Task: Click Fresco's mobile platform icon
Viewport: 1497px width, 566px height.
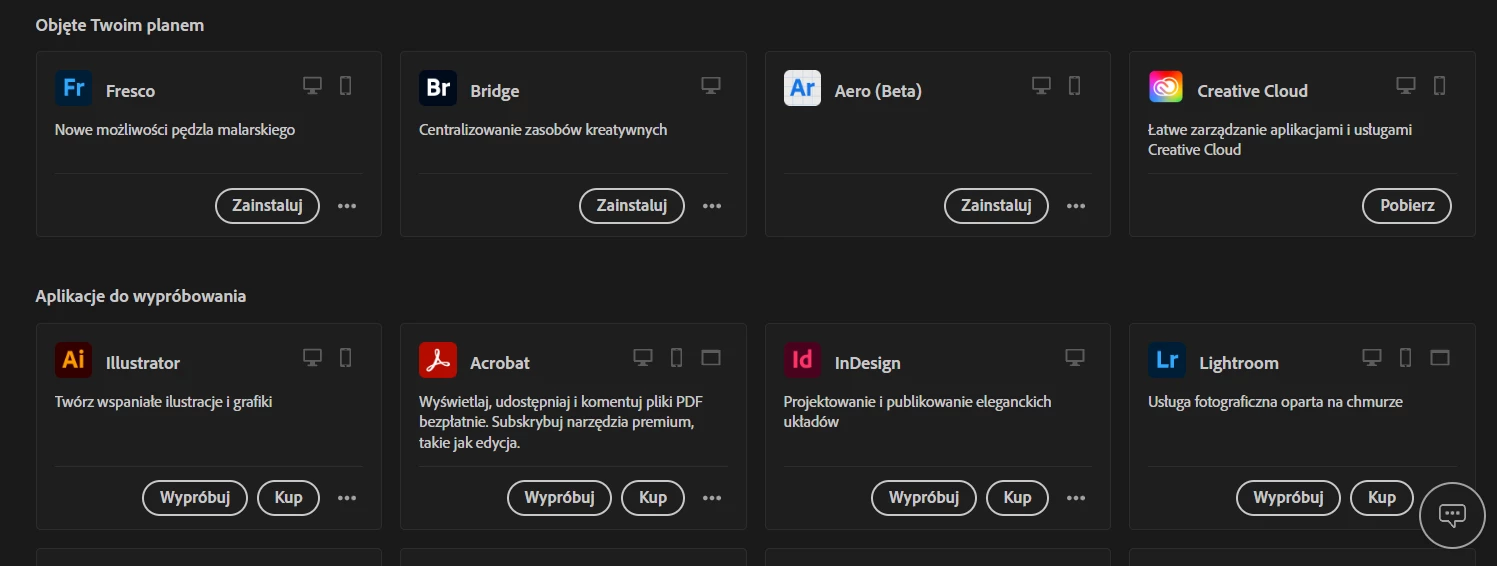Action: [346, 86]
